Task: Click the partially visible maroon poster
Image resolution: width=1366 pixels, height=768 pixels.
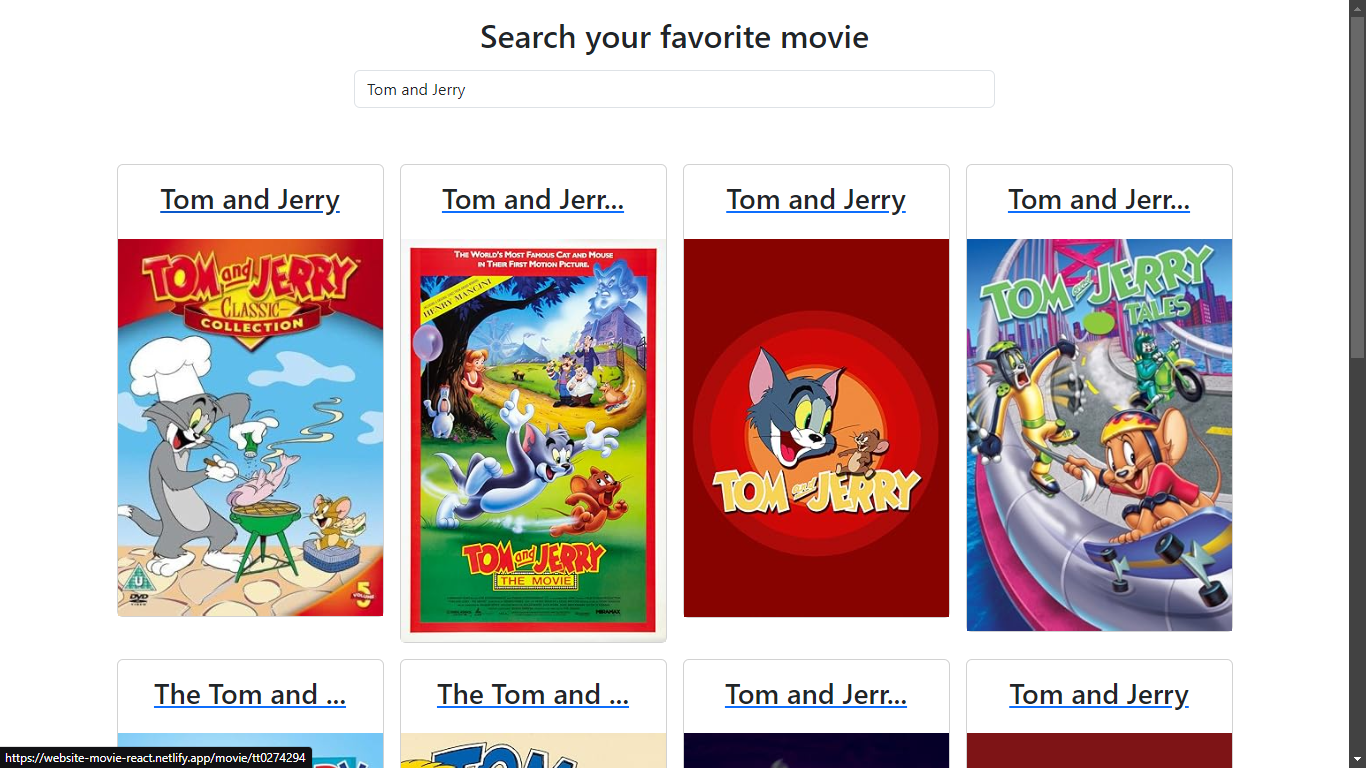Action: (x=1099, y=751)
